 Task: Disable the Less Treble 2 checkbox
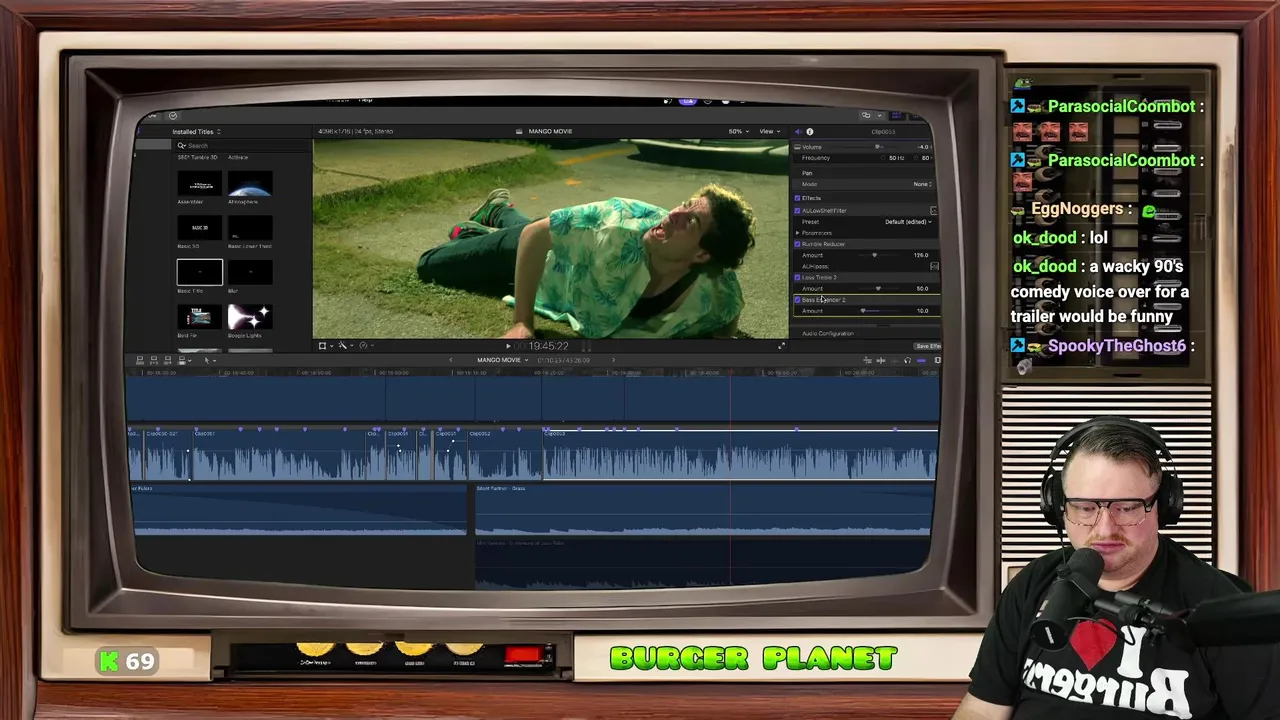797,277
